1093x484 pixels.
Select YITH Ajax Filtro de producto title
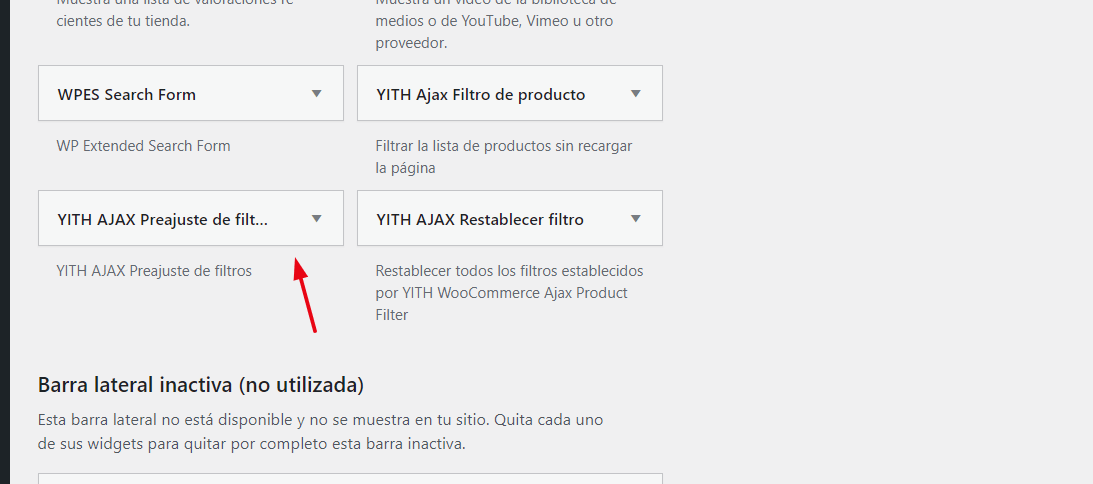480,94
